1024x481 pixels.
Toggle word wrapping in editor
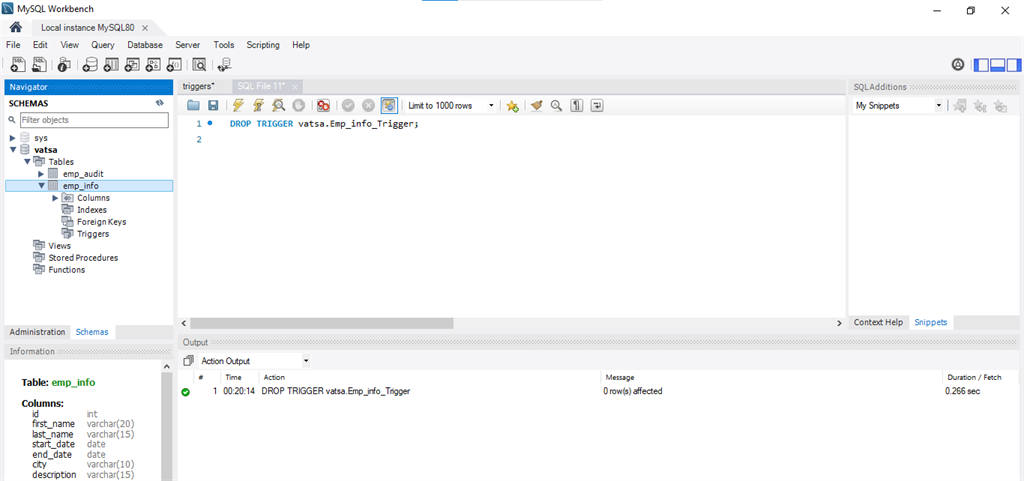(597, 105)
